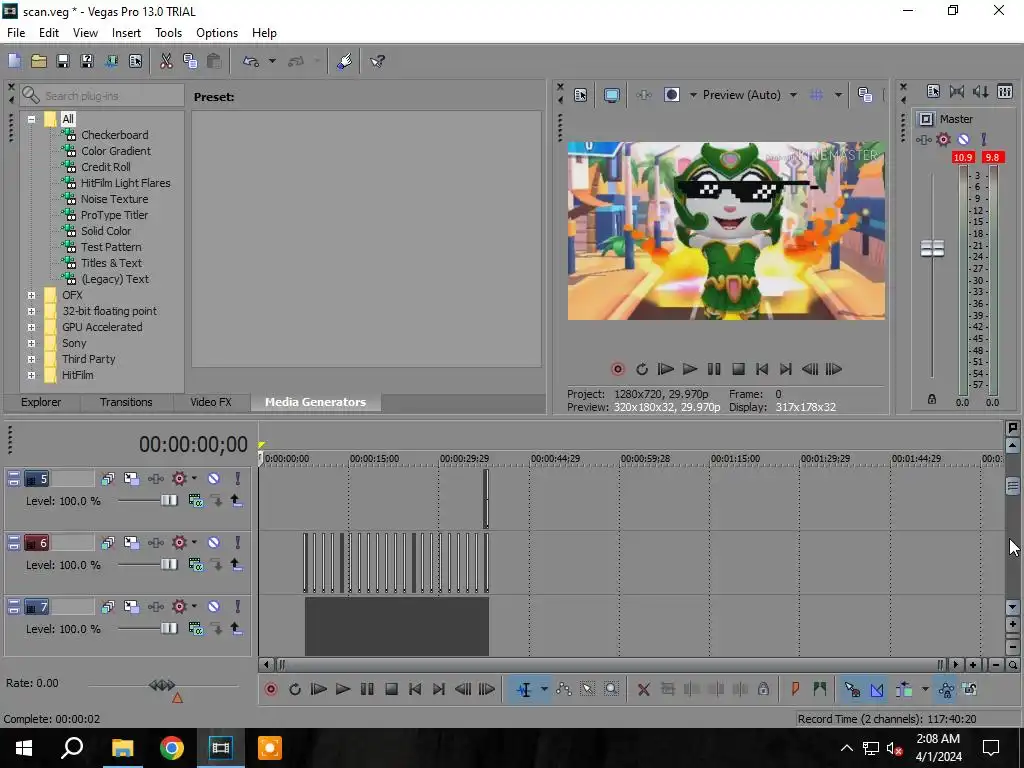
Task: Open mixer Downmix Output icon
Action: (957, 92)
